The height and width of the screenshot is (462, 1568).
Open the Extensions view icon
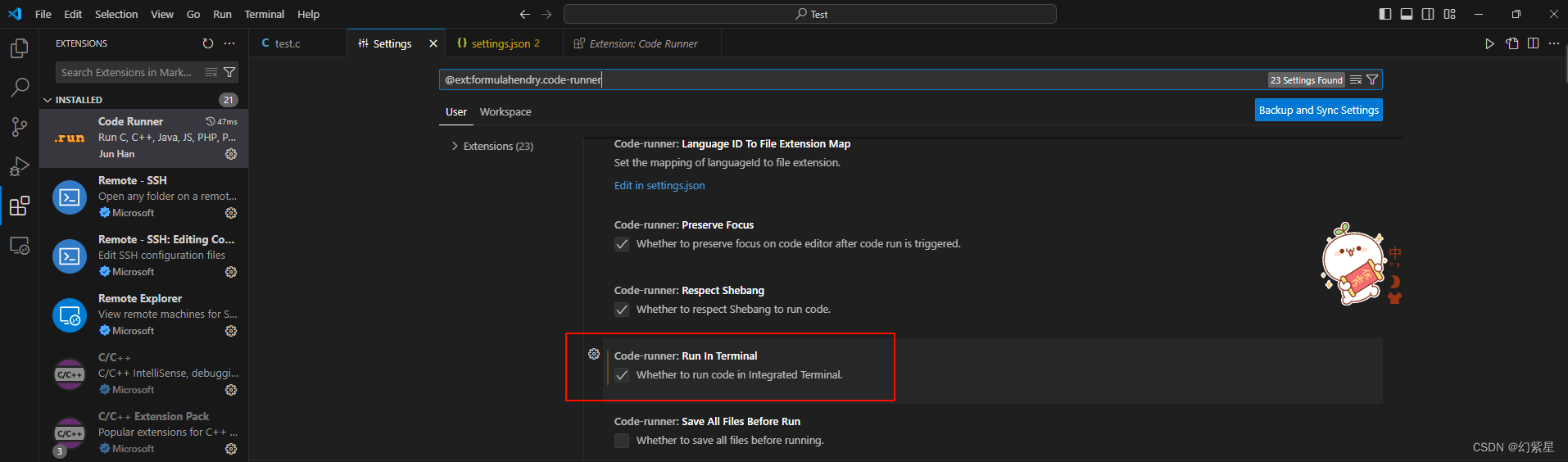(19, 206)
